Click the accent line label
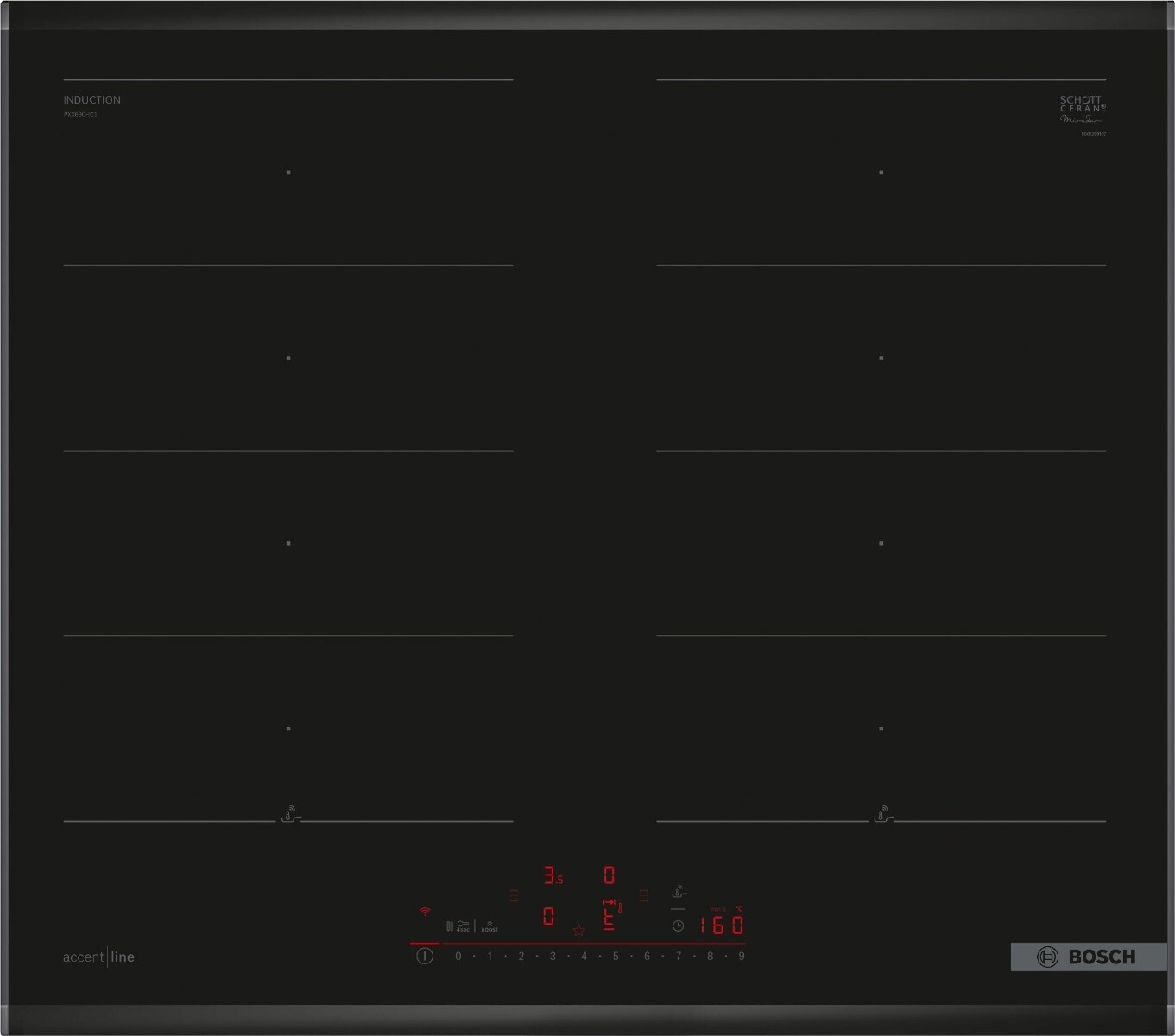This screenshot has height=1036, width=1175. [98, 957]
